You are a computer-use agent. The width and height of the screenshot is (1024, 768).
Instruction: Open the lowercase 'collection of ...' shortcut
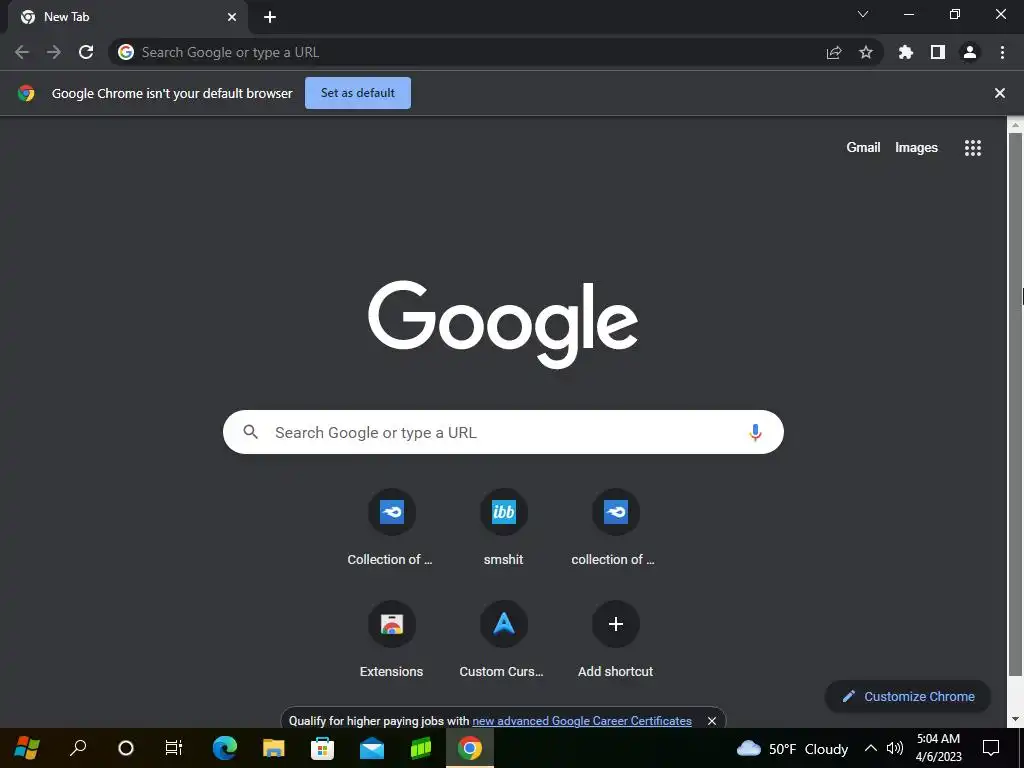(x=615, y=528)
